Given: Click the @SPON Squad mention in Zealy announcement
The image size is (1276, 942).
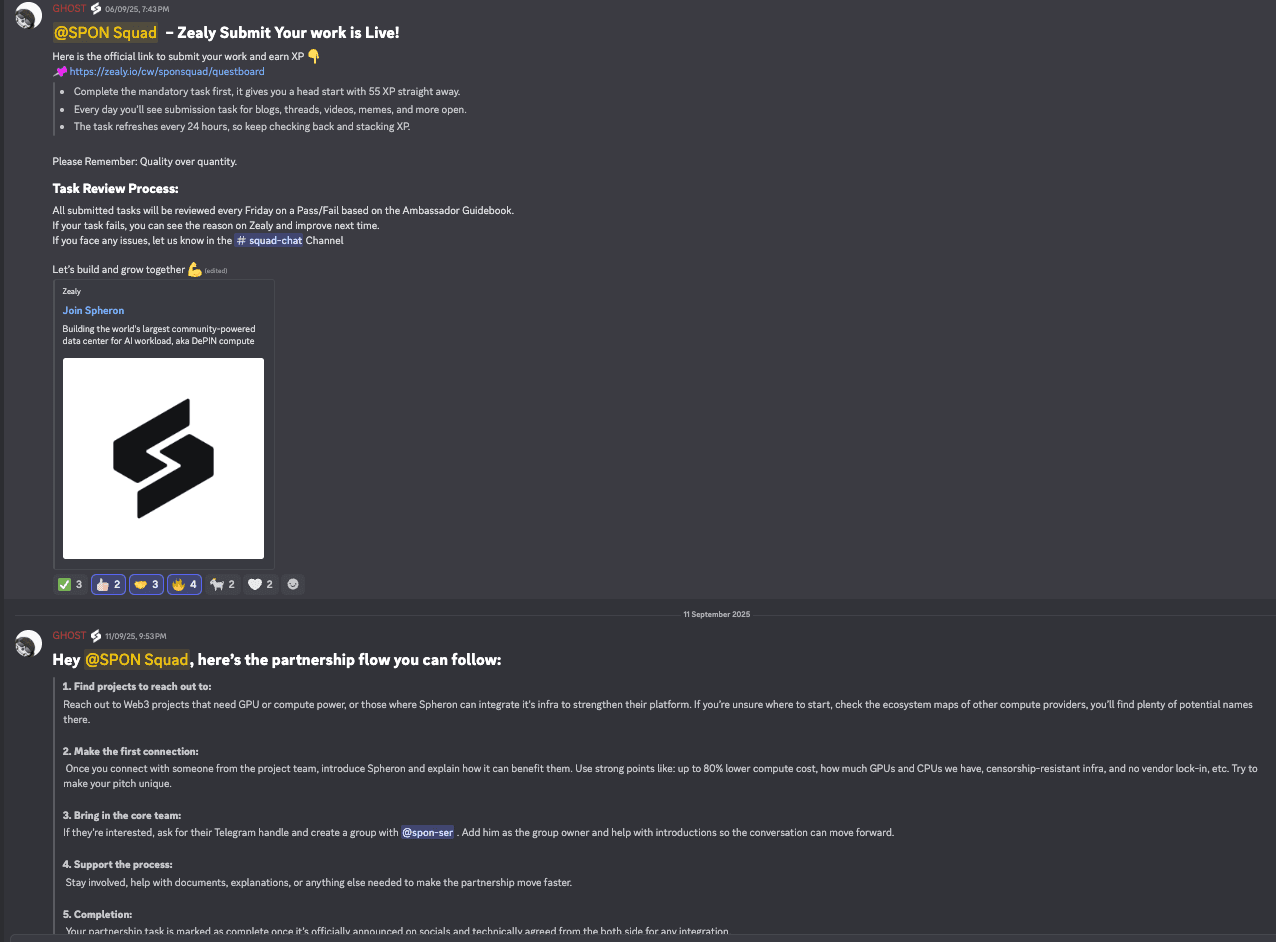Looking at the screenshot, I should pos(105,33).
